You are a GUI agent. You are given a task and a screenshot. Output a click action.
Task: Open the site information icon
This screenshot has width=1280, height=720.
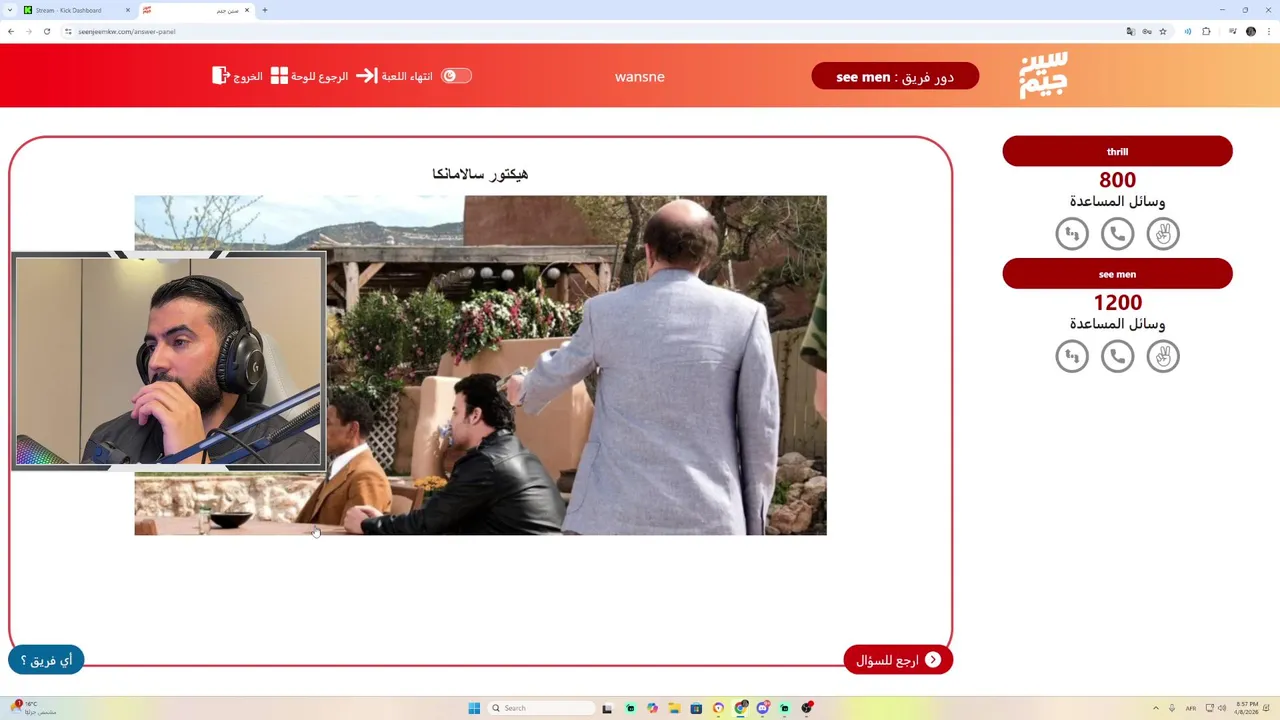69,31
